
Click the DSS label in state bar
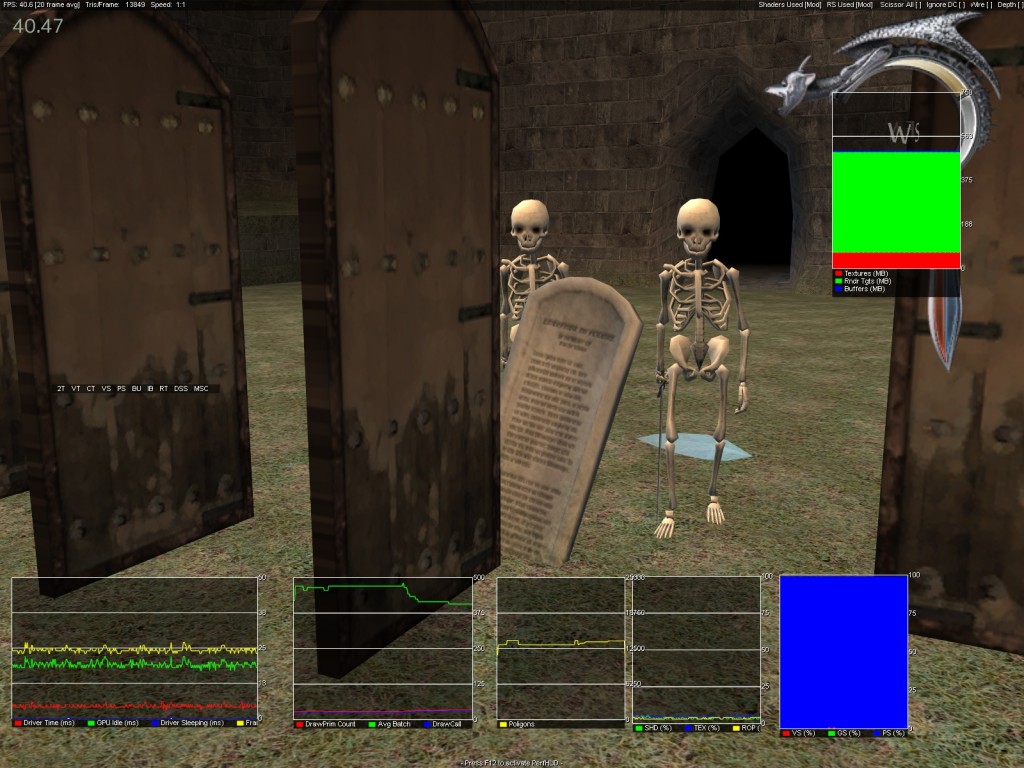(181, 389)
